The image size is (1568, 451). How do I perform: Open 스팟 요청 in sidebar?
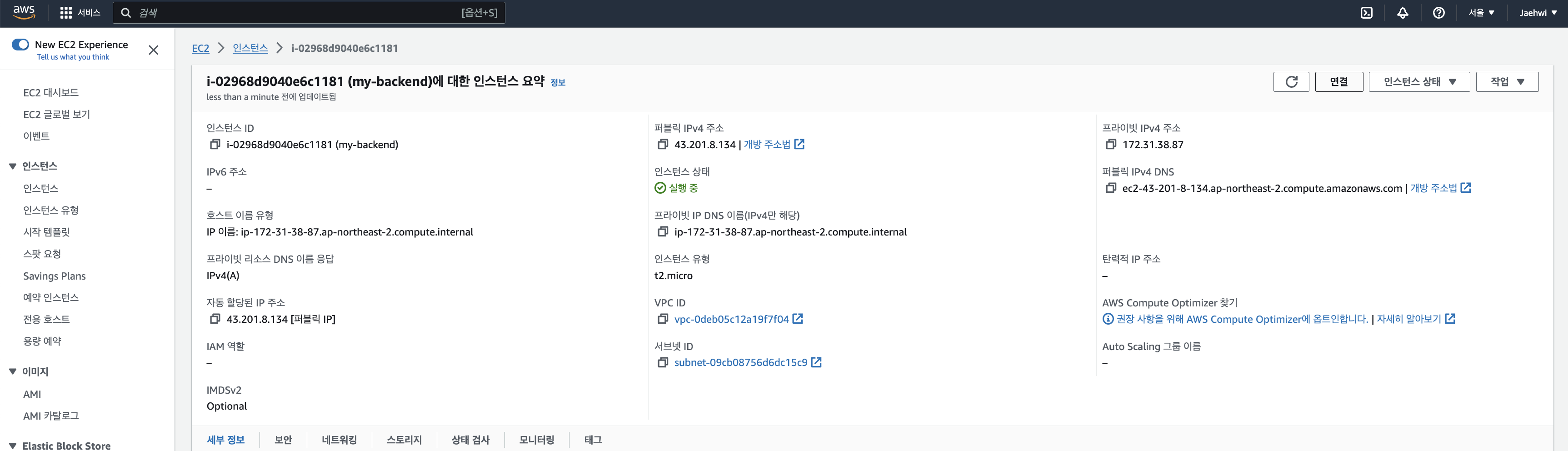tap(42, 254)
